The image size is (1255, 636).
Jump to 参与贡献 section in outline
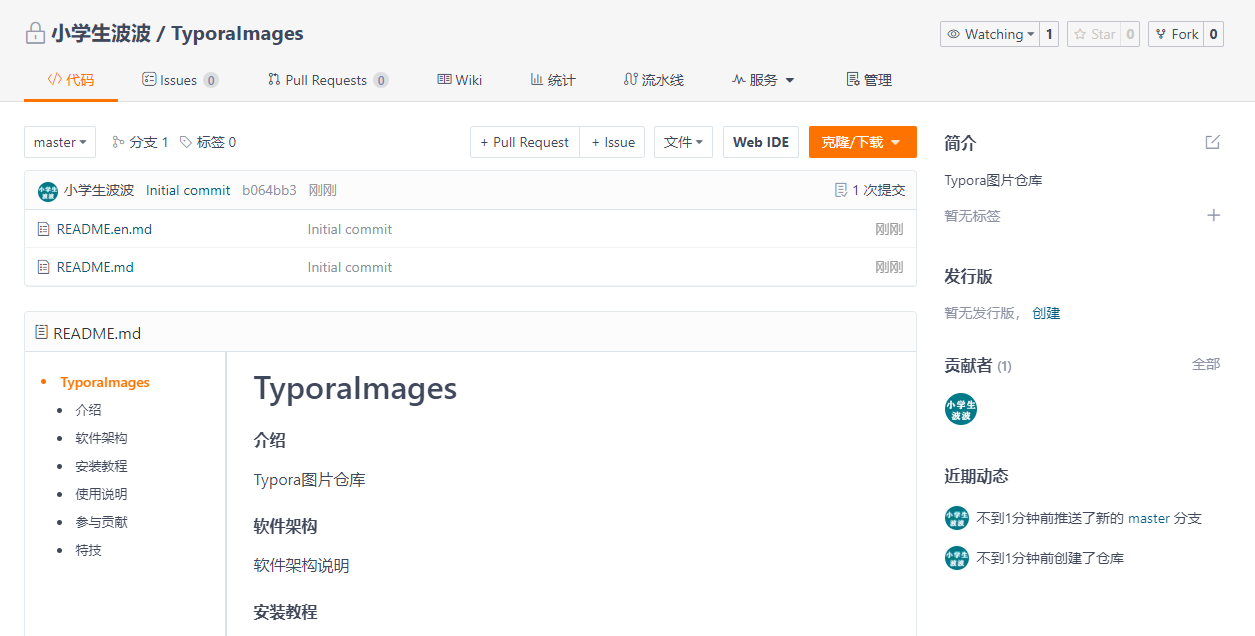[x=101, y=522]
